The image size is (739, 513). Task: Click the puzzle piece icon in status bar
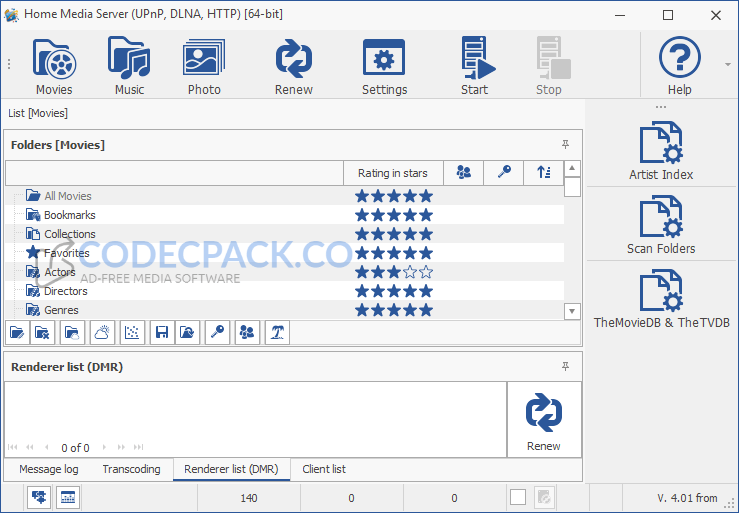(39, 497)
